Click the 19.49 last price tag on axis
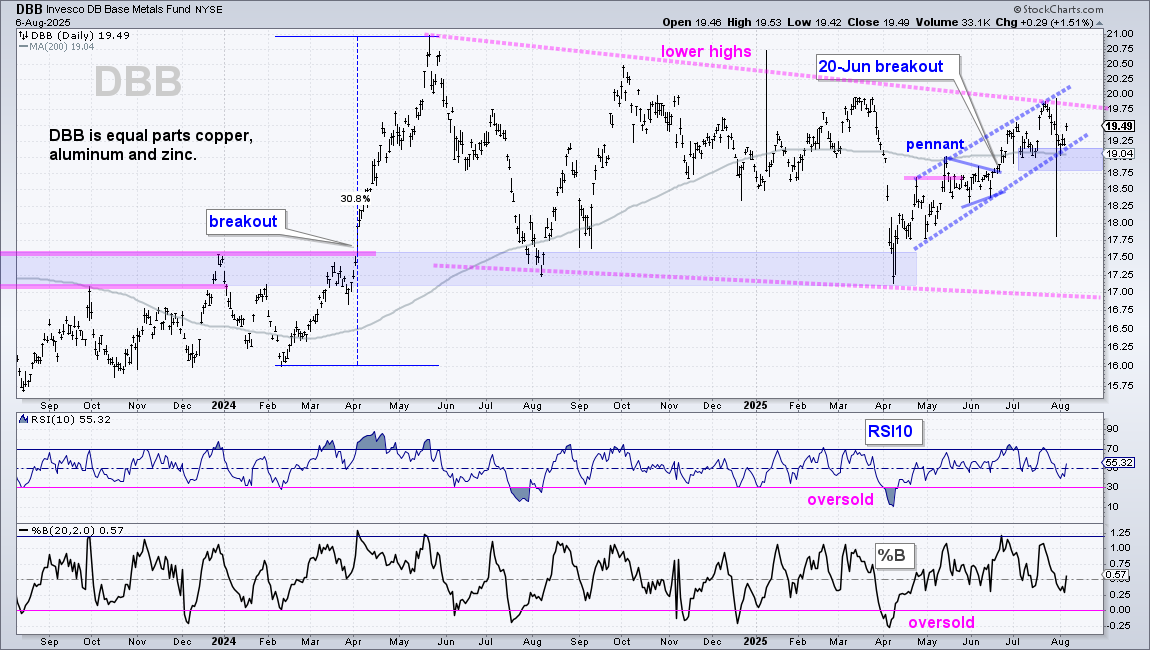The height and width of the screenshot is (650, 1150). (1120, 126)
